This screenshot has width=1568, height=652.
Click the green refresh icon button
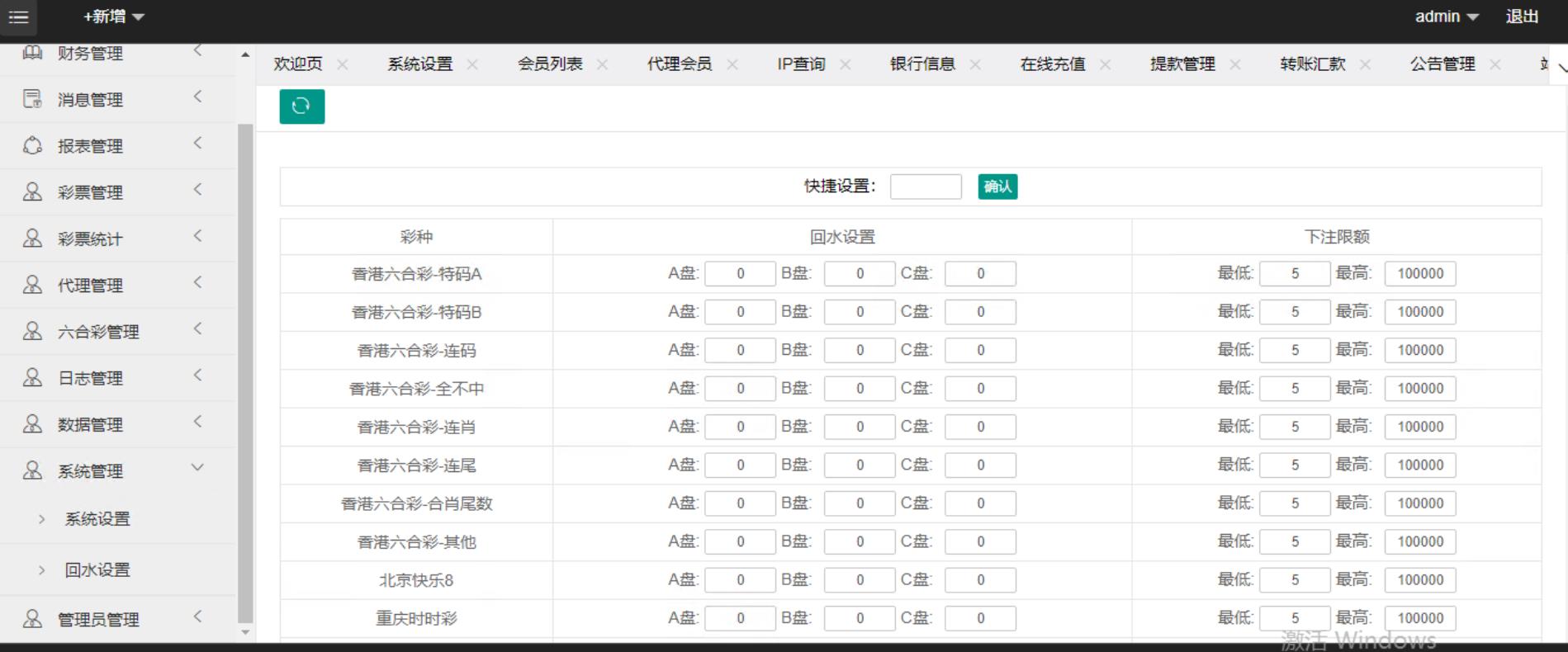point(301,106)
